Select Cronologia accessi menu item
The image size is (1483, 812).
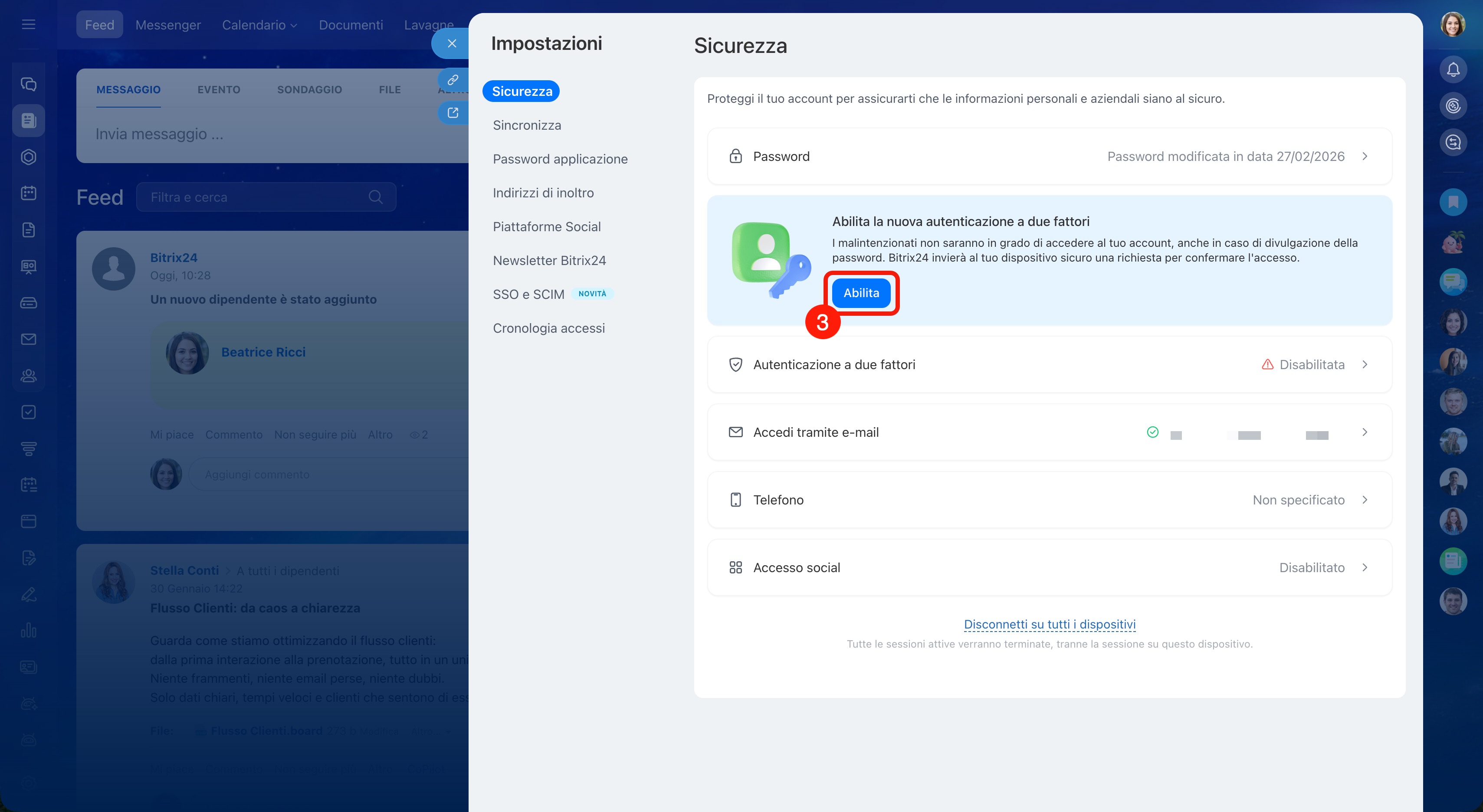548,328
